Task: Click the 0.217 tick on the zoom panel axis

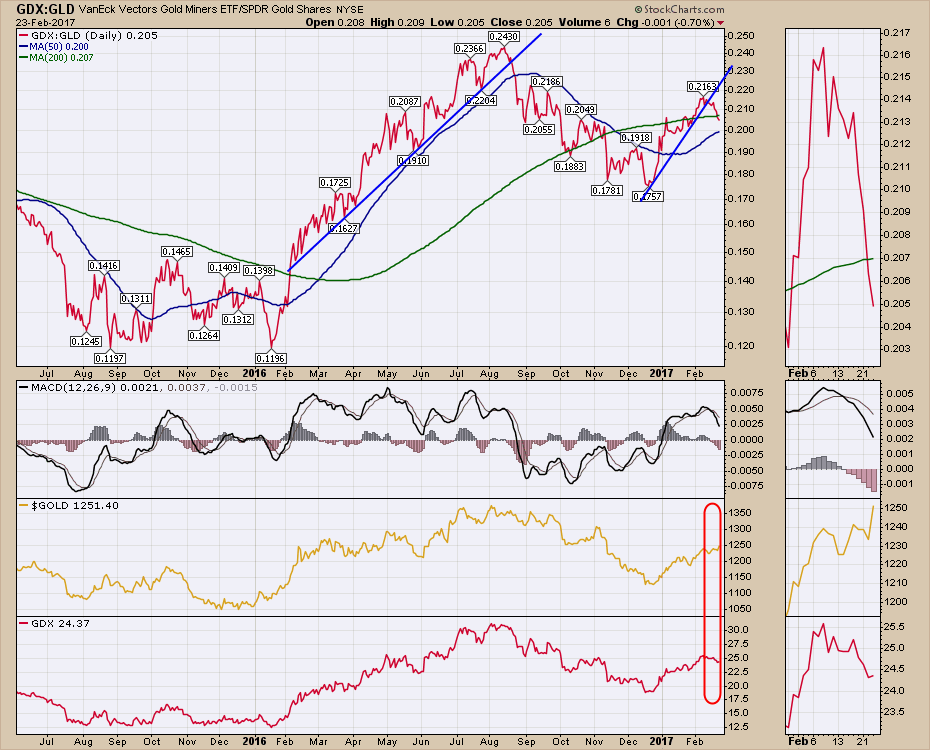Action: (x=897, y=33)
